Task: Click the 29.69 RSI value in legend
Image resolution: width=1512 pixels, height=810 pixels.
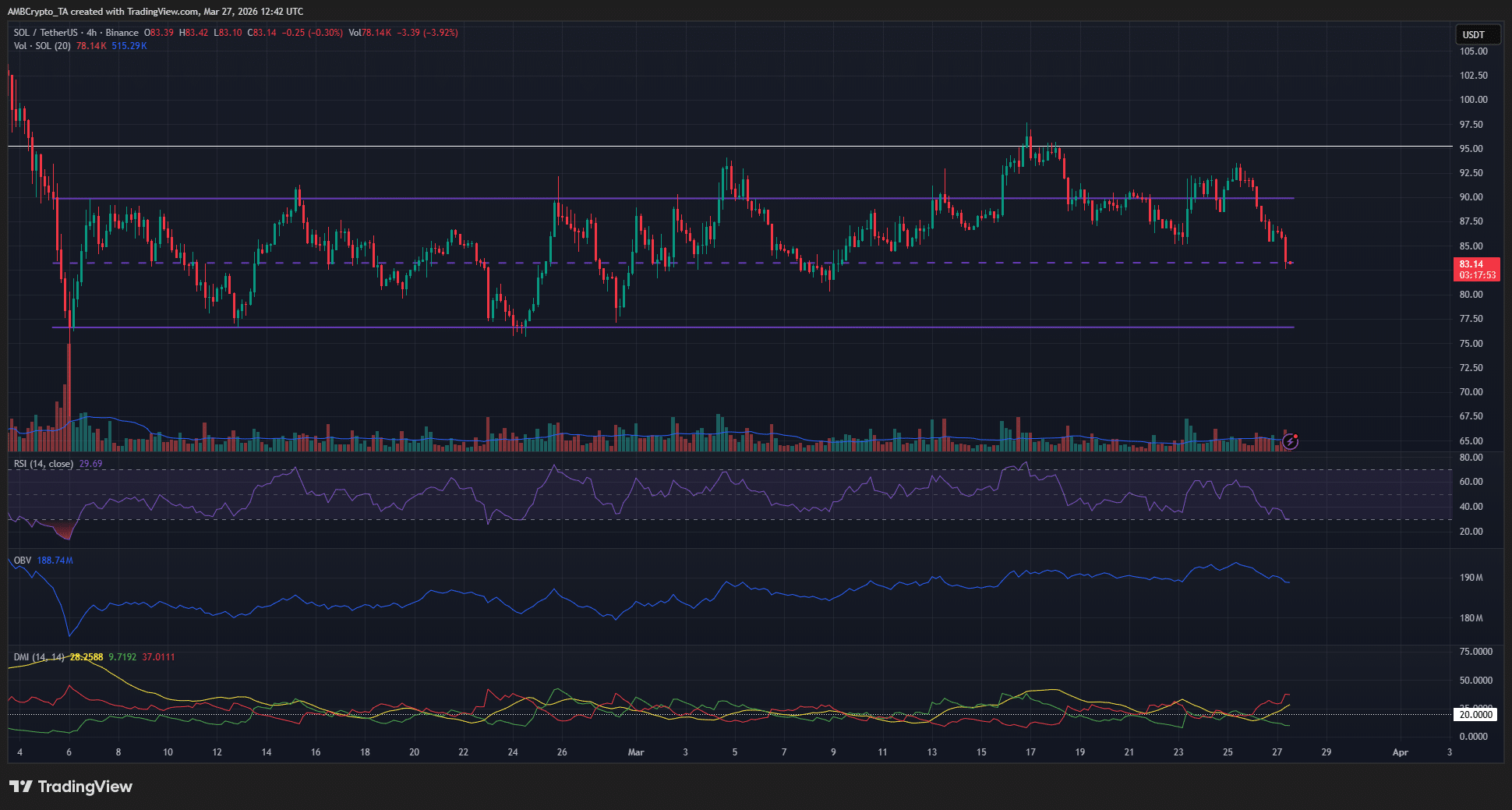Action: click(x=90, y=464)
